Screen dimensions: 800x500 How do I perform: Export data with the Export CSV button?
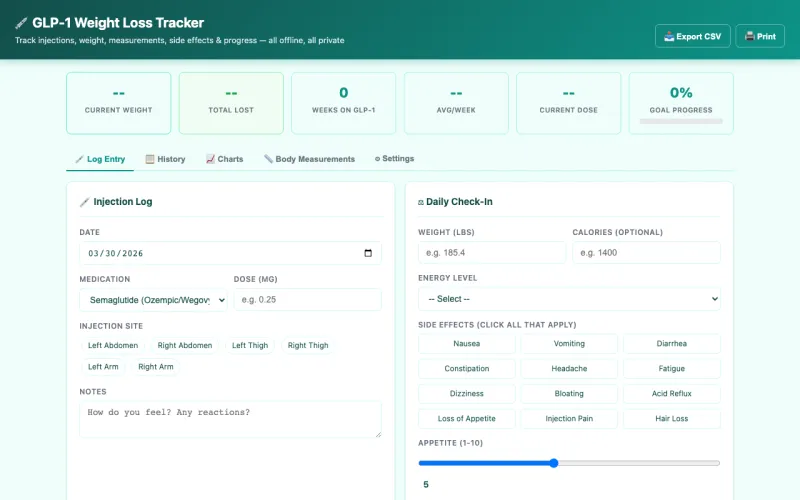point(692,36)
